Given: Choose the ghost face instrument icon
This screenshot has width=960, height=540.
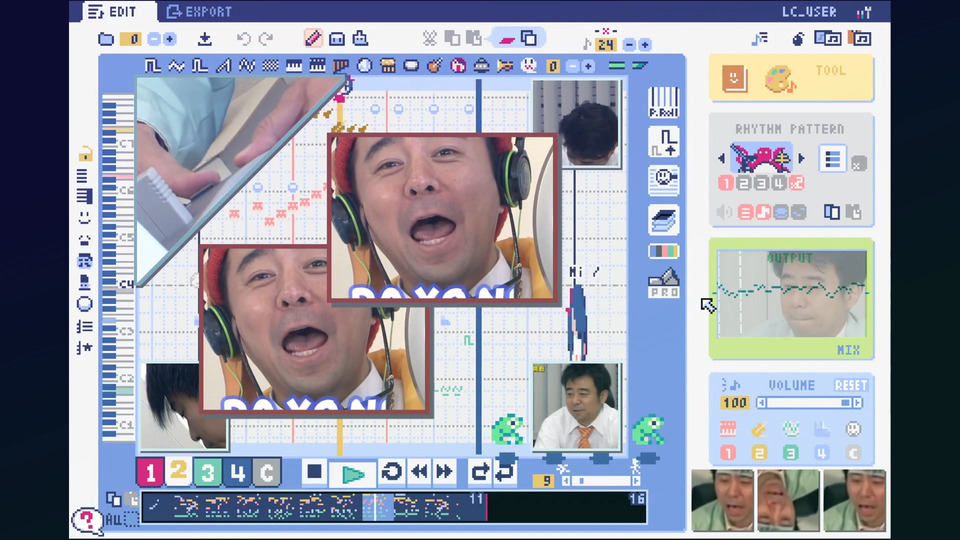Looking at the screenshot, I should tap(528, 65).
